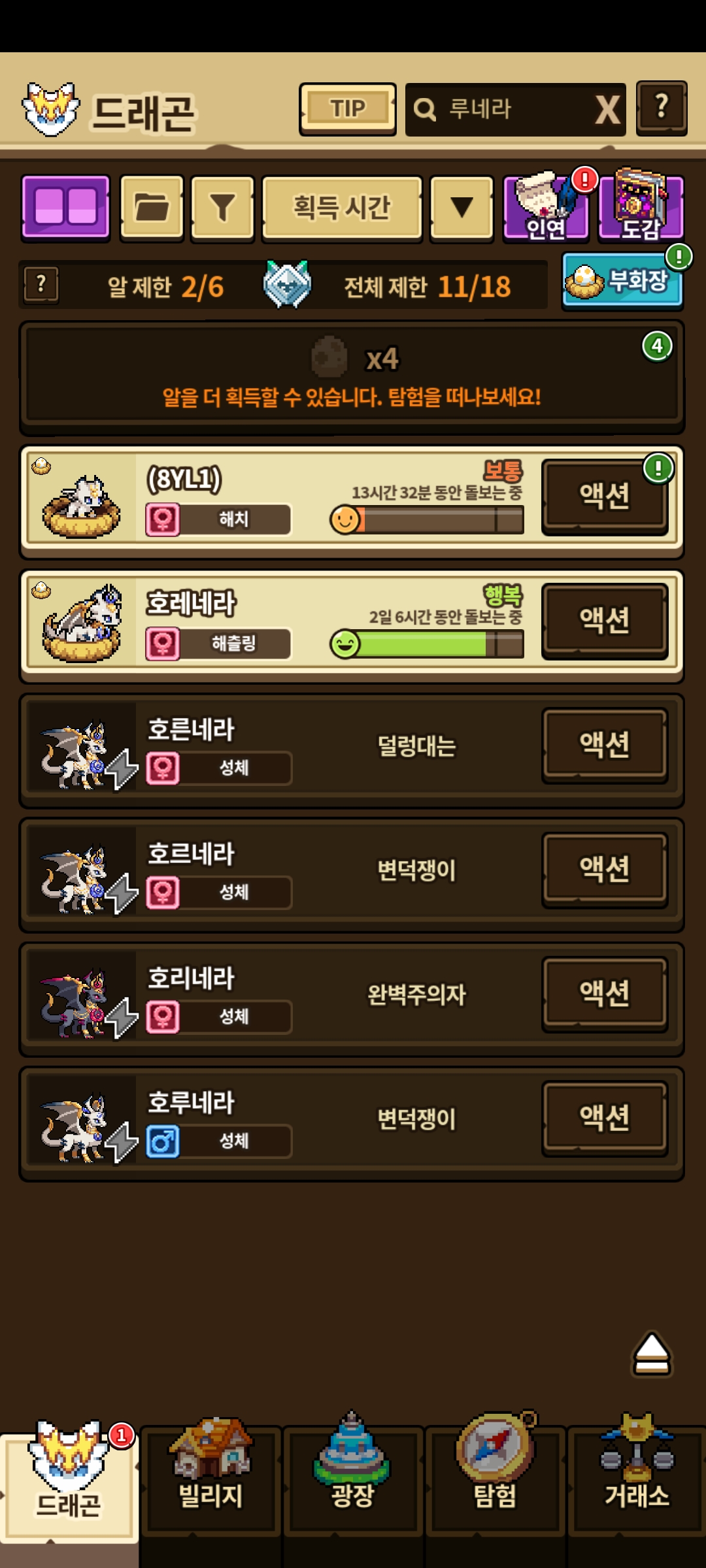Clear the 루네라 search with X

click(x=607, y=110)
